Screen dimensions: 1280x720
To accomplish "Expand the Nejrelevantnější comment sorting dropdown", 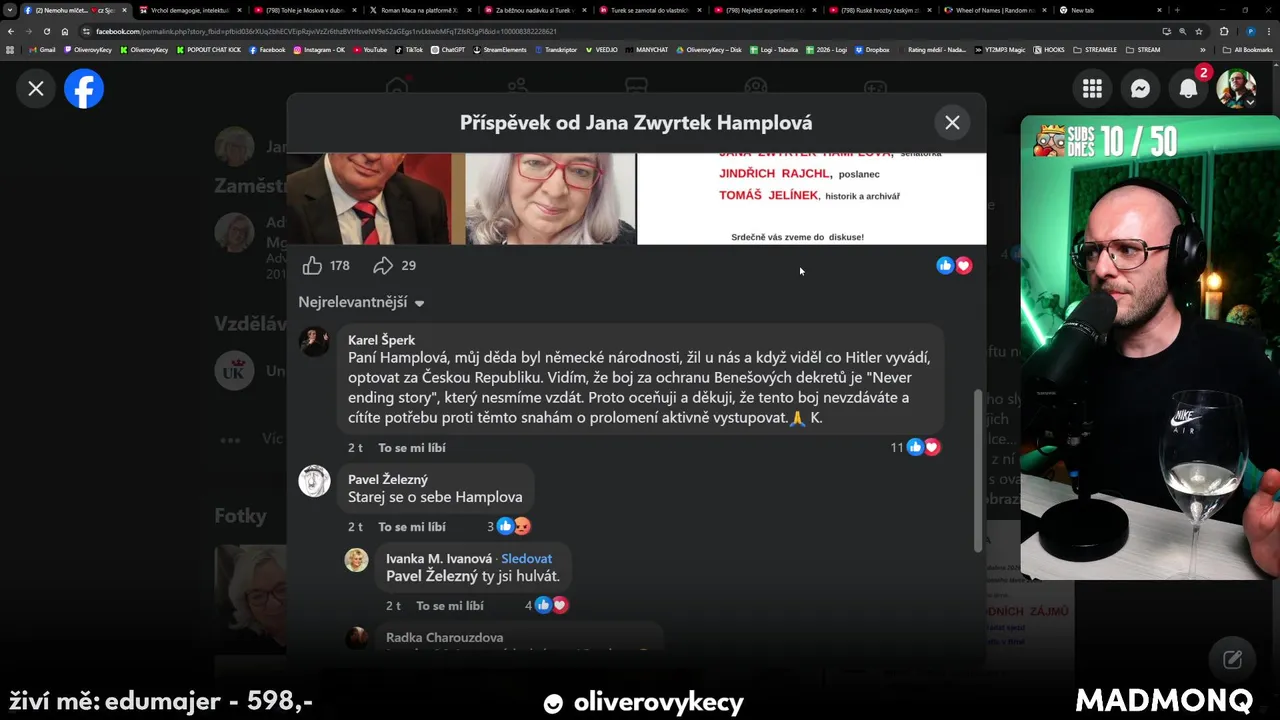I will (361, 302).
